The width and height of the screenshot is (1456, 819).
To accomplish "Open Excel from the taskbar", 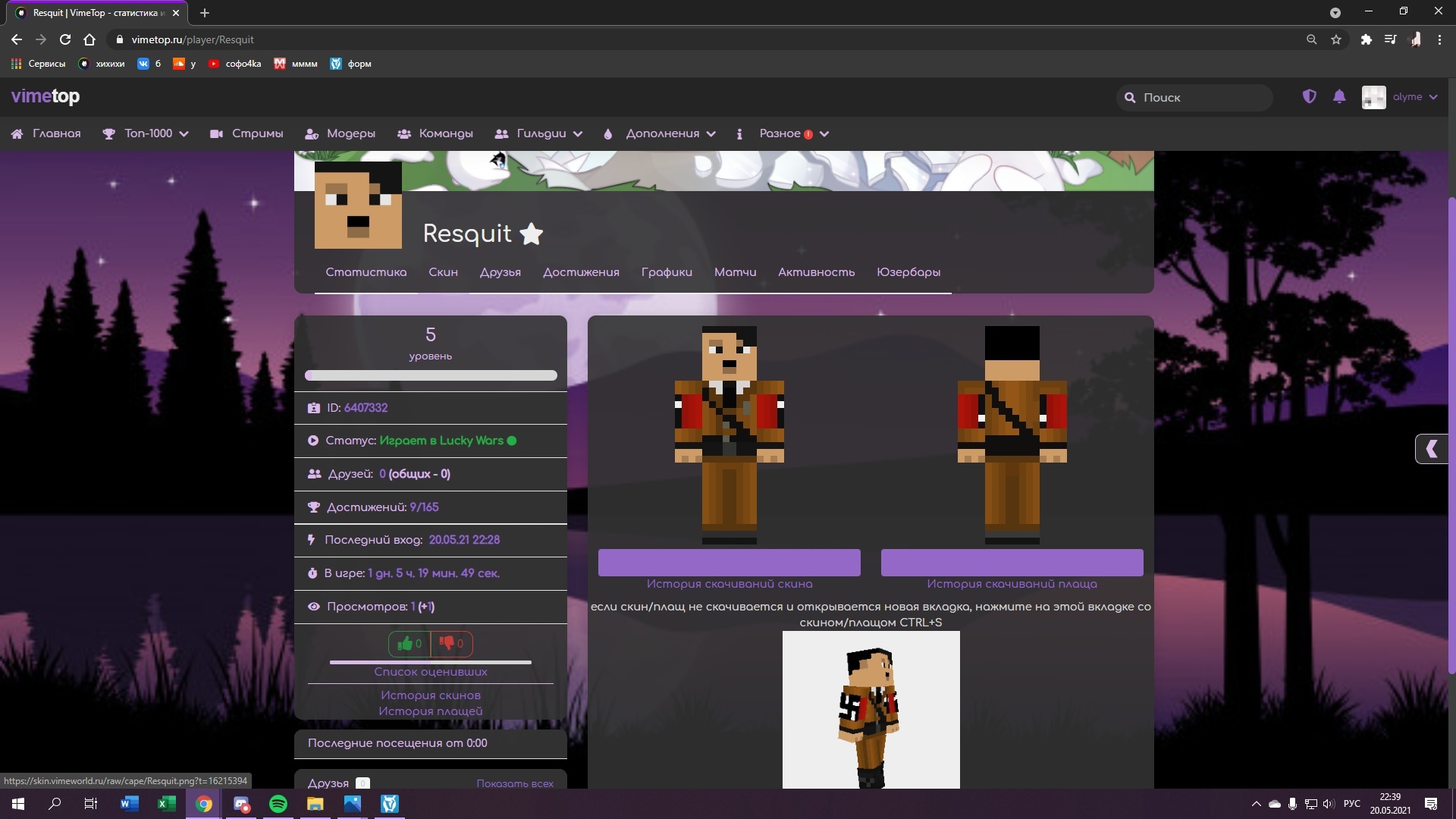I will [x=166, y=804].
